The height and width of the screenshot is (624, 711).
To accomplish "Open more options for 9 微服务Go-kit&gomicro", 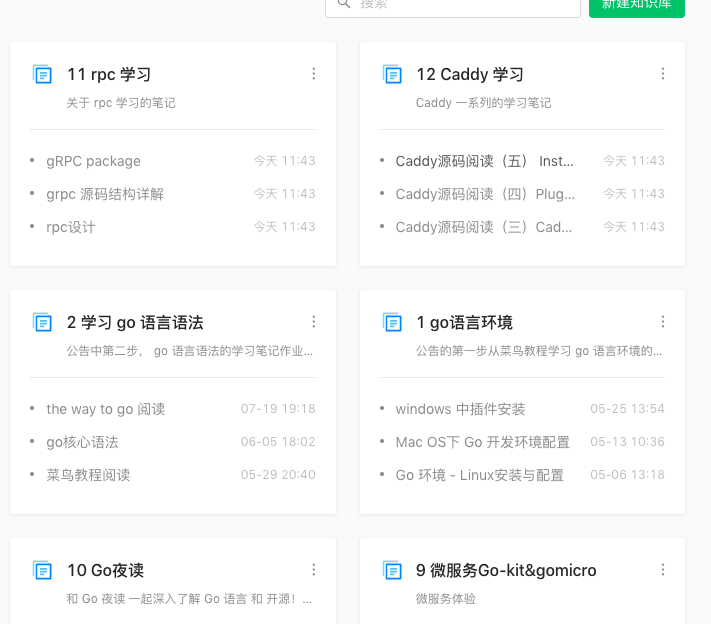I will coord(663,570).
